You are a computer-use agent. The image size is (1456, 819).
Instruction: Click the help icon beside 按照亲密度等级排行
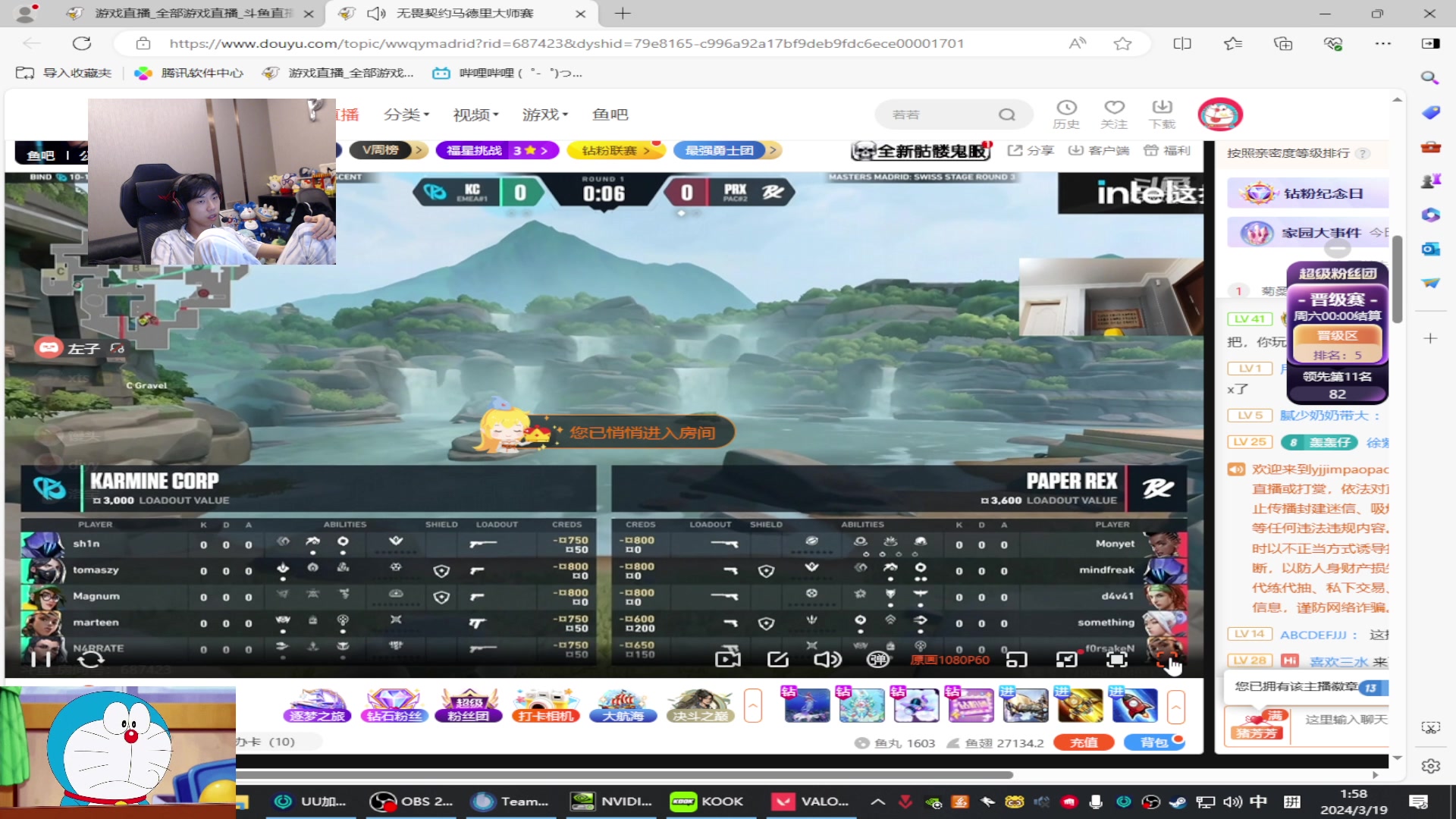coord(1363,153)
